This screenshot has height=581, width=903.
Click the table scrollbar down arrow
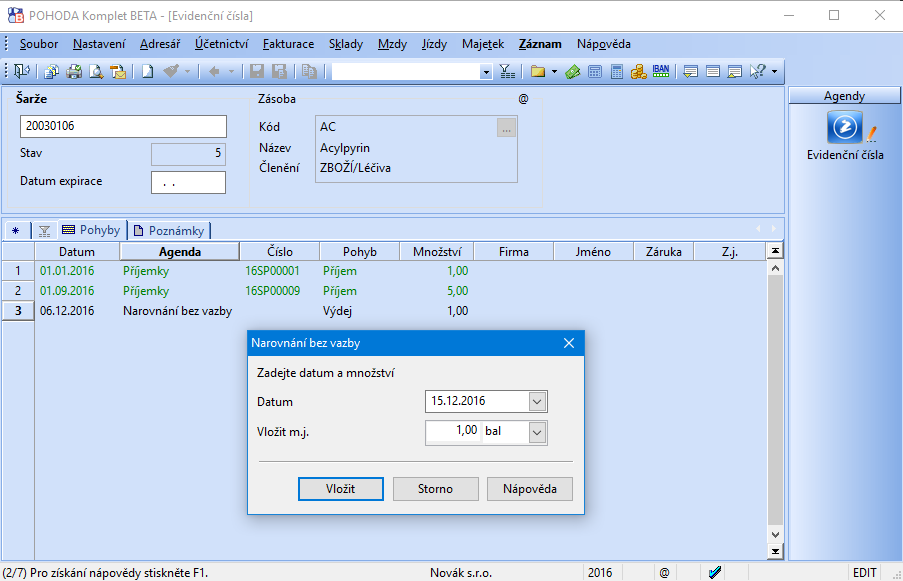[775, 535]
